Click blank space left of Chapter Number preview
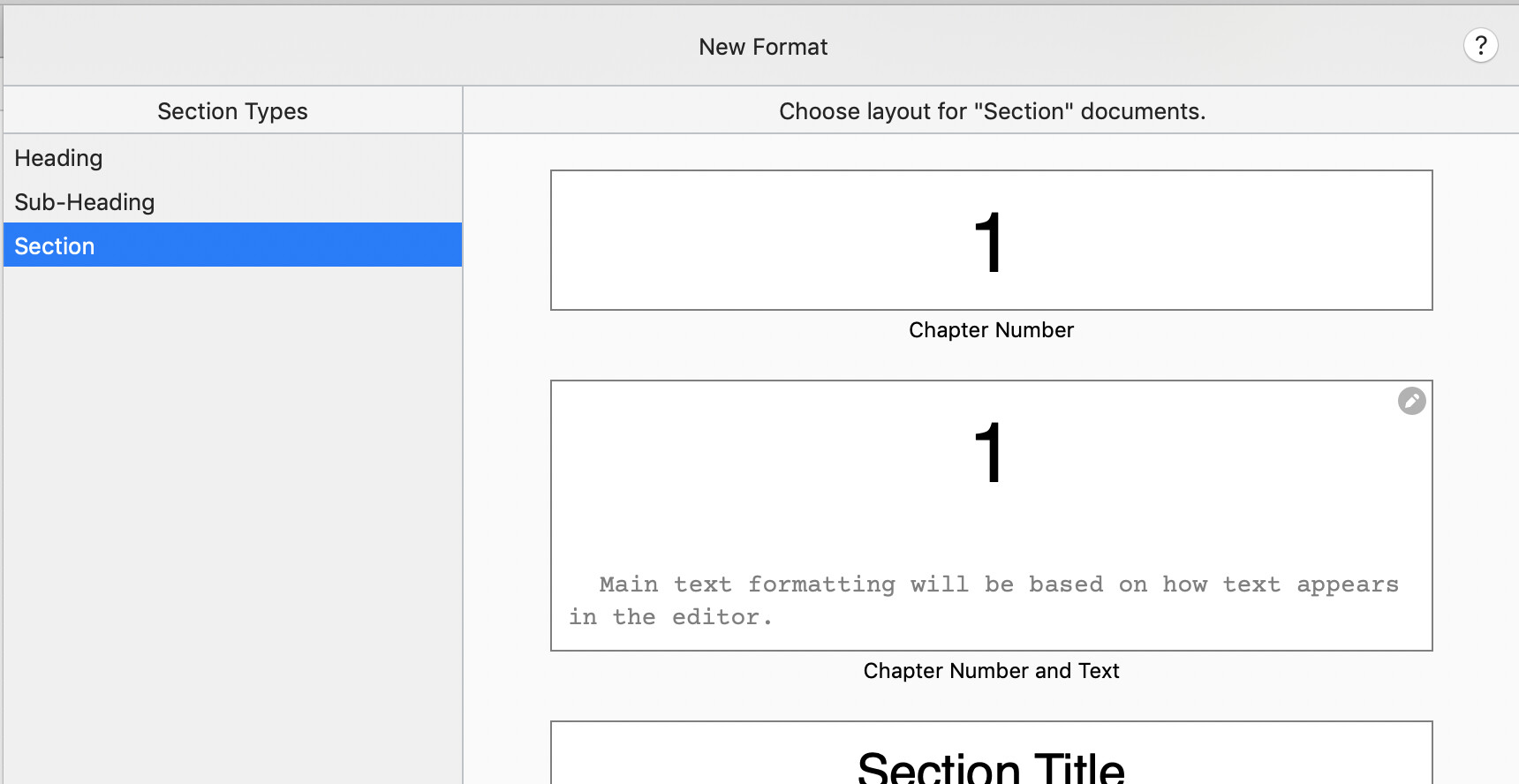The width and height of the screenshot is (1519, 784). click(507, 240)
